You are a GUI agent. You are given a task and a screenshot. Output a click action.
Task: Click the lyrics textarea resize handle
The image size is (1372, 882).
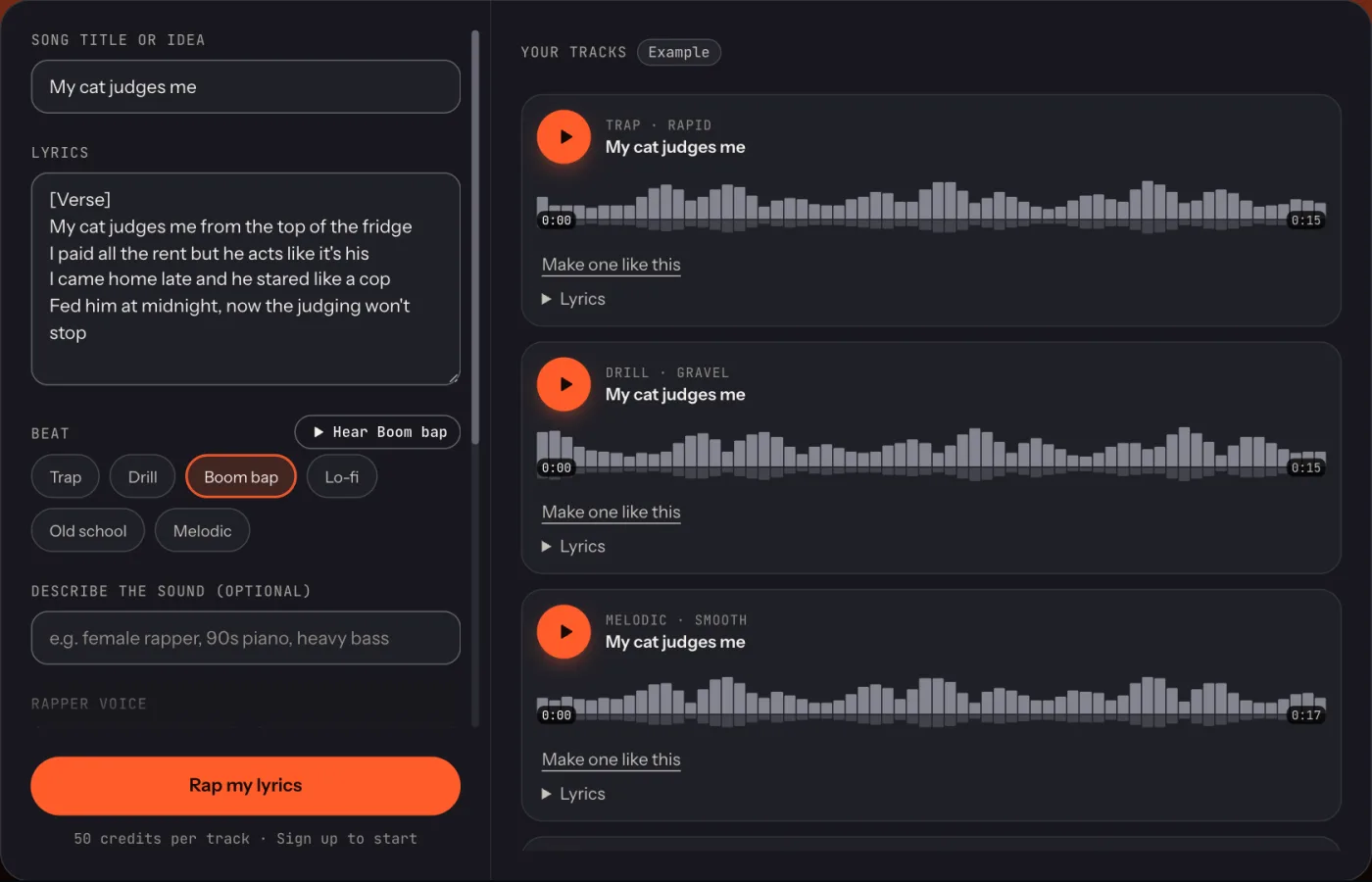(454, 378)
